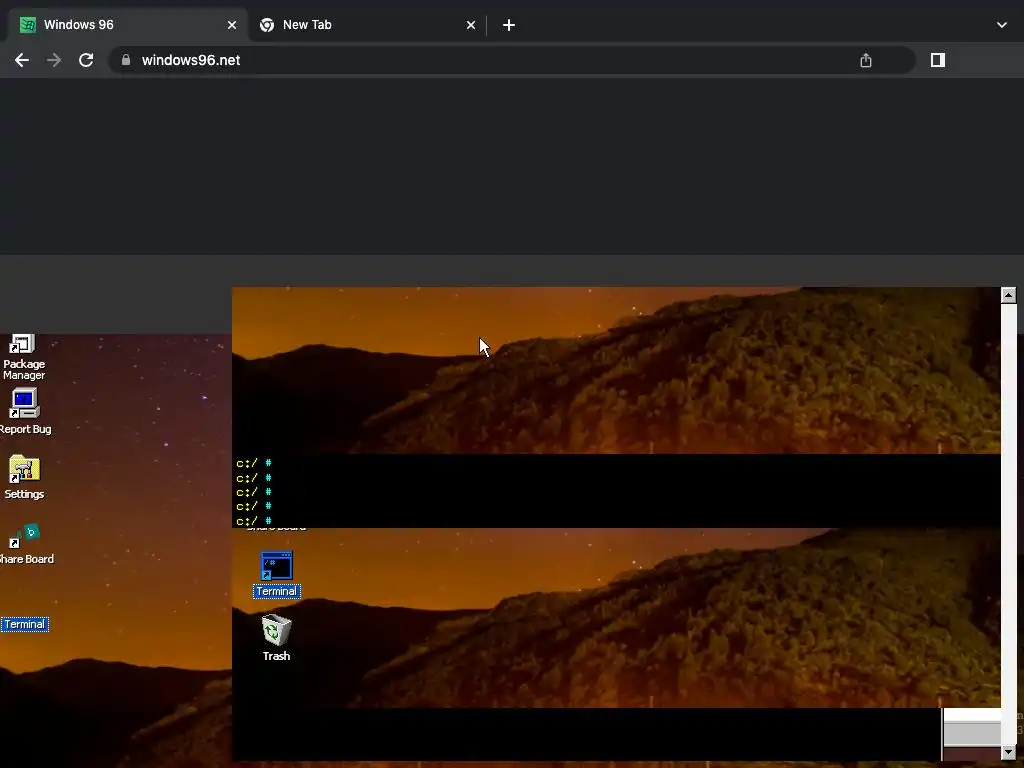This screenshot has height=768, width=1024.
Task: Select the Terminal label on left desktop
Action: [x=25, y=624]
